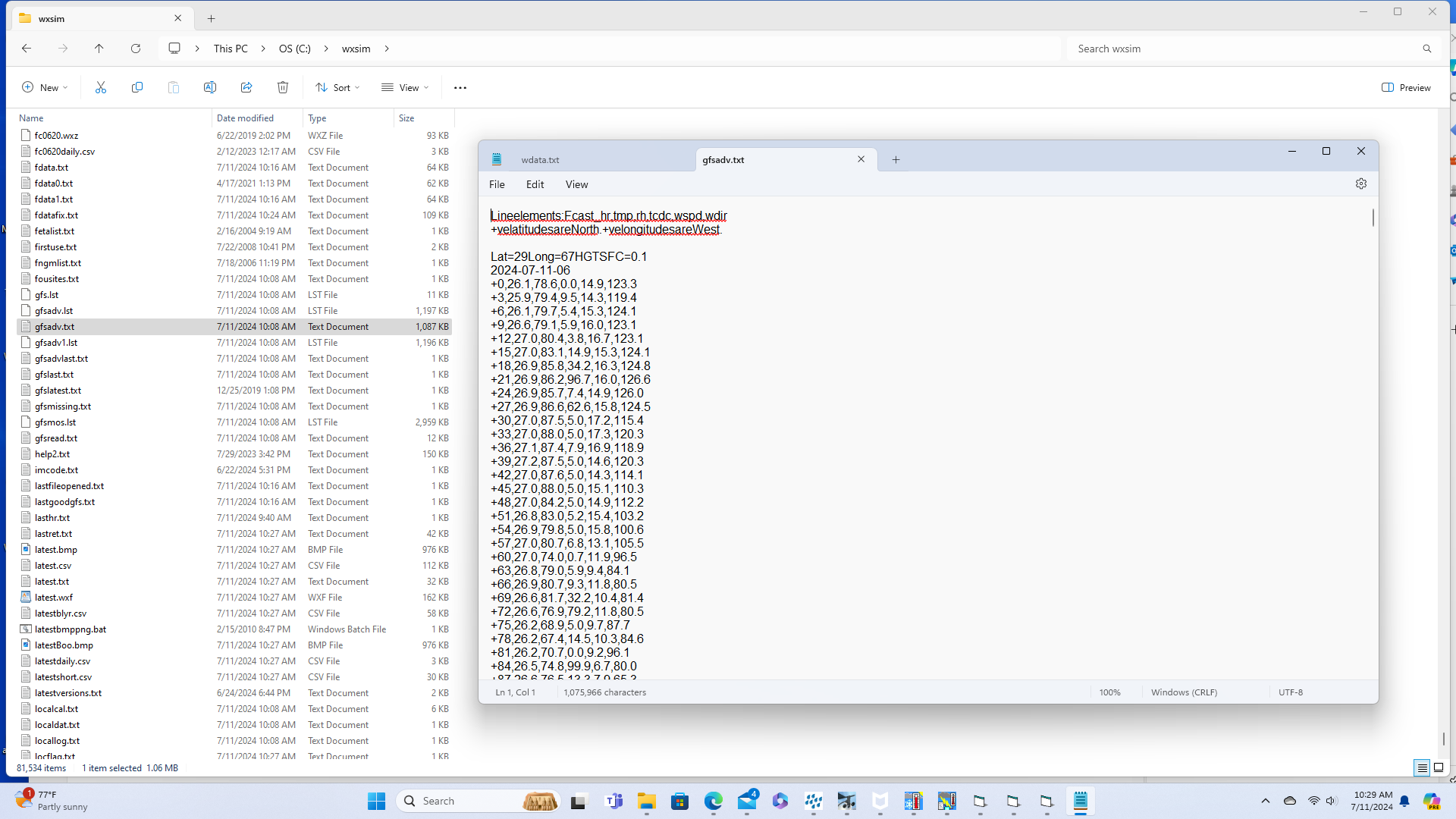The image size is (1456, 819).
Task: Open Notepad settings gear
Action: 1361,184
